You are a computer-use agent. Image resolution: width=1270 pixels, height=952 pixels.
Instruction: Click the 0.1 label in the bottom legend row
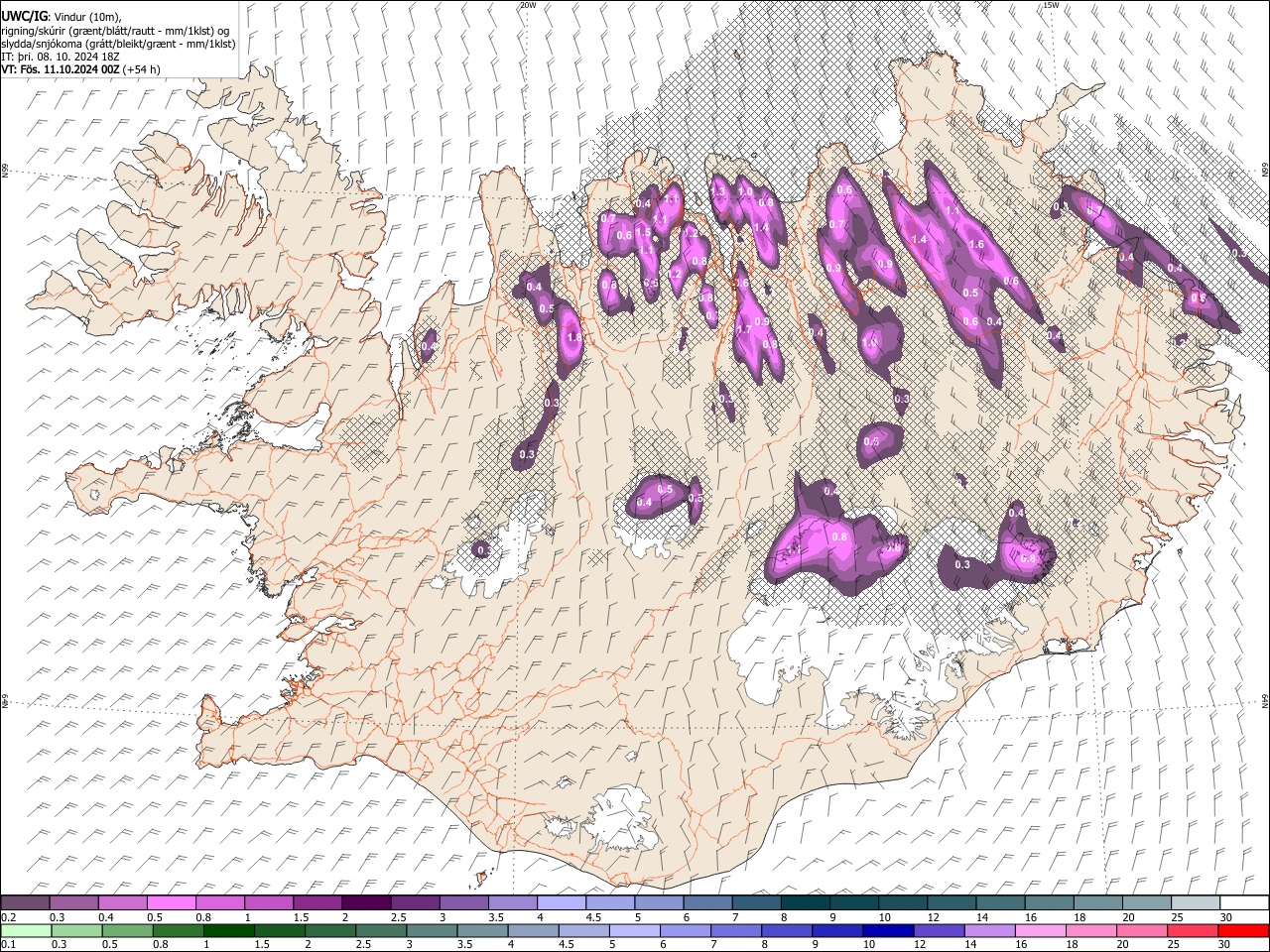pyautogui.click(x=8, y=945)
